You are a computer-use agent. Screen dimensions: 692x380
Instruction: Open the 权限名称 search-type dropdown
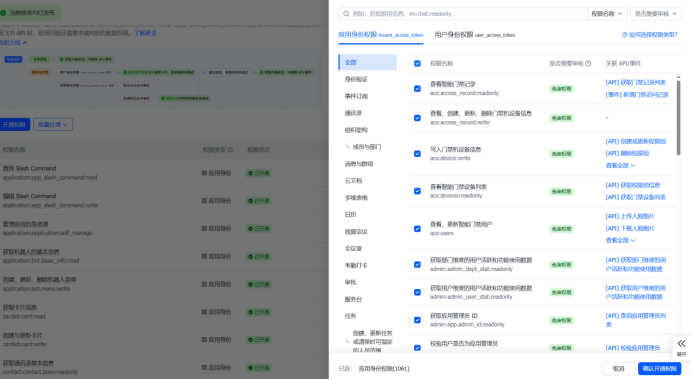(x=606, y=14)
